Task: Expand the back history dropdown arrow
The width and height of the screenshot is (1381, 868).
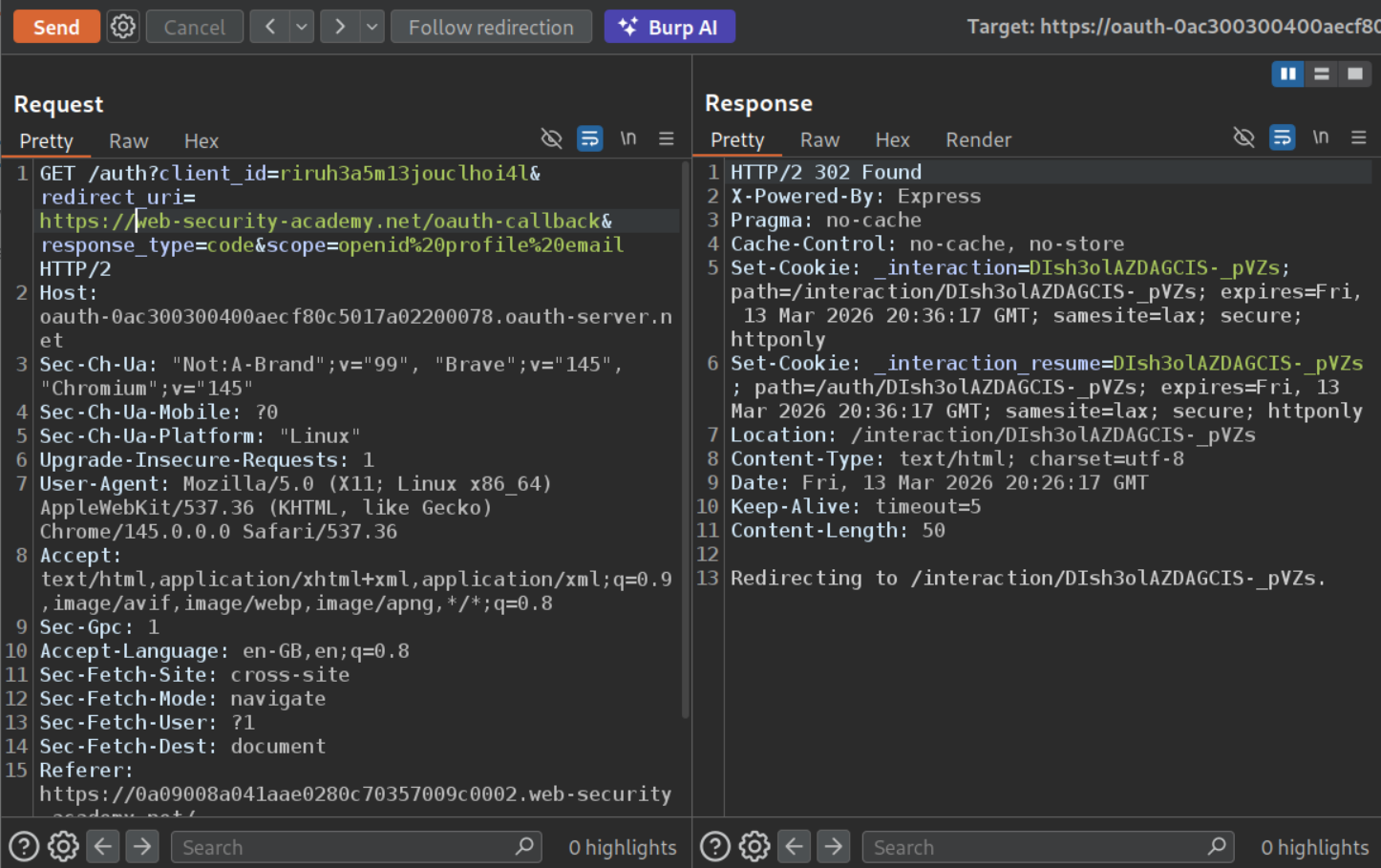Action: click(302, 27)
